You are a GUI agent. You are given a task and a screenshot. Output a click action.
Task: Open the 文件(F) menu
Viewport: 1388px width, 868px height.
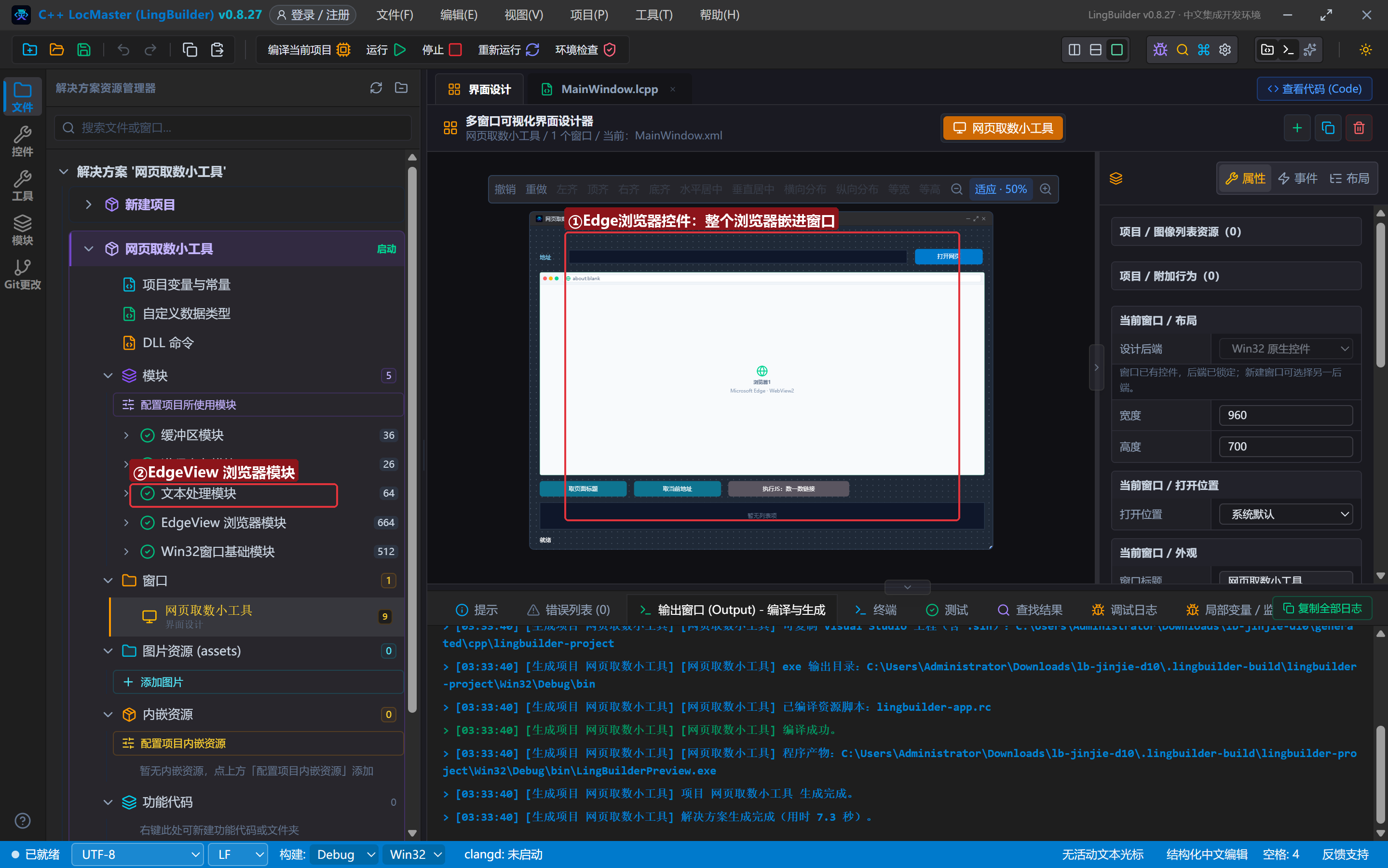395,15
